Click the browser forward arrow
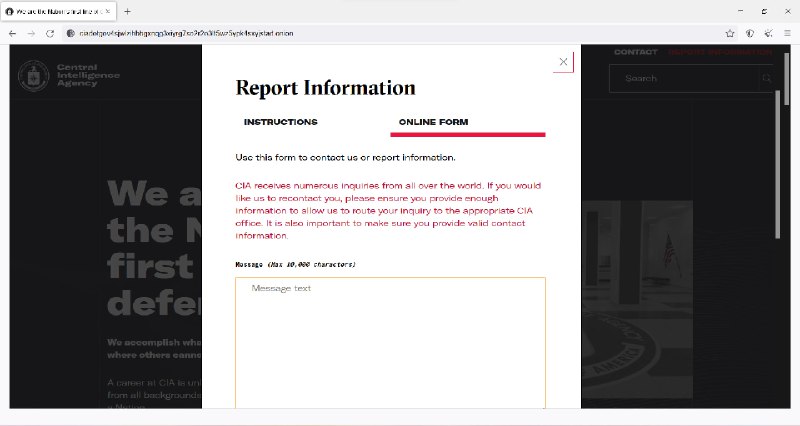 pyautogui.click(x=31, y=33)
